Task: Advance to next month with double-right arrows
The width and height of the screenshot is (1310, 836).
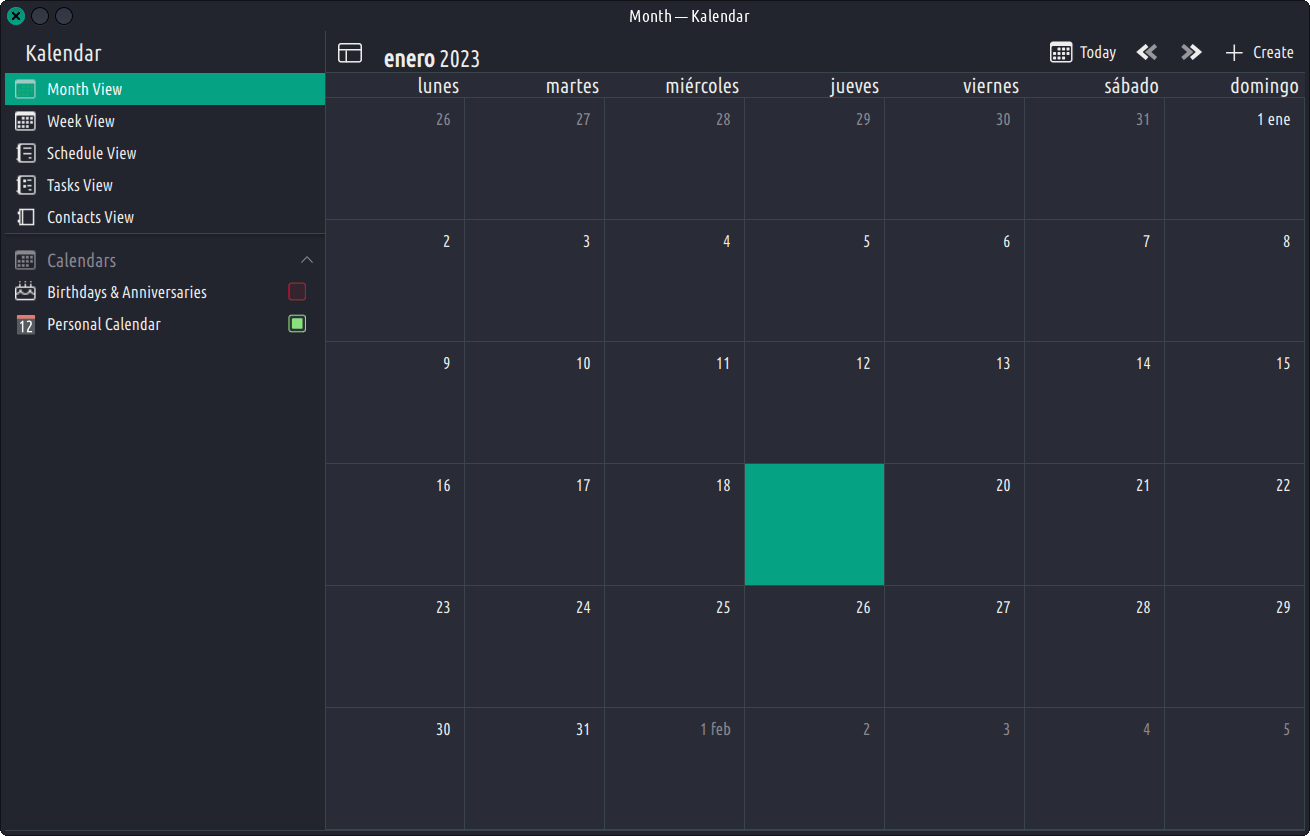Action: click(x=1190, y=52)
